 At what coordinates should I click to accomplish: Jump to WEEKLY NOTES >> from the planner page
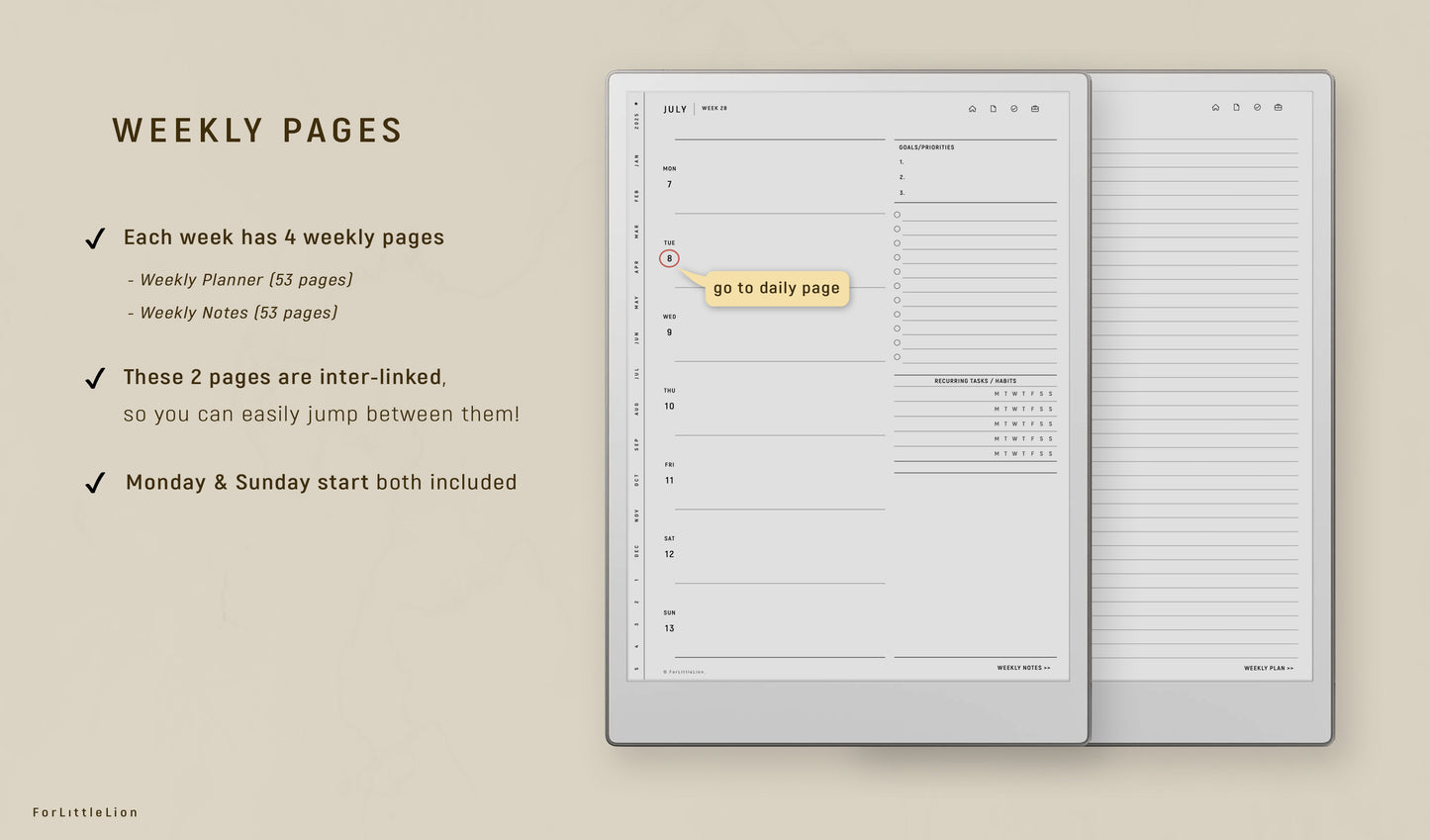tap(1023, 668)
